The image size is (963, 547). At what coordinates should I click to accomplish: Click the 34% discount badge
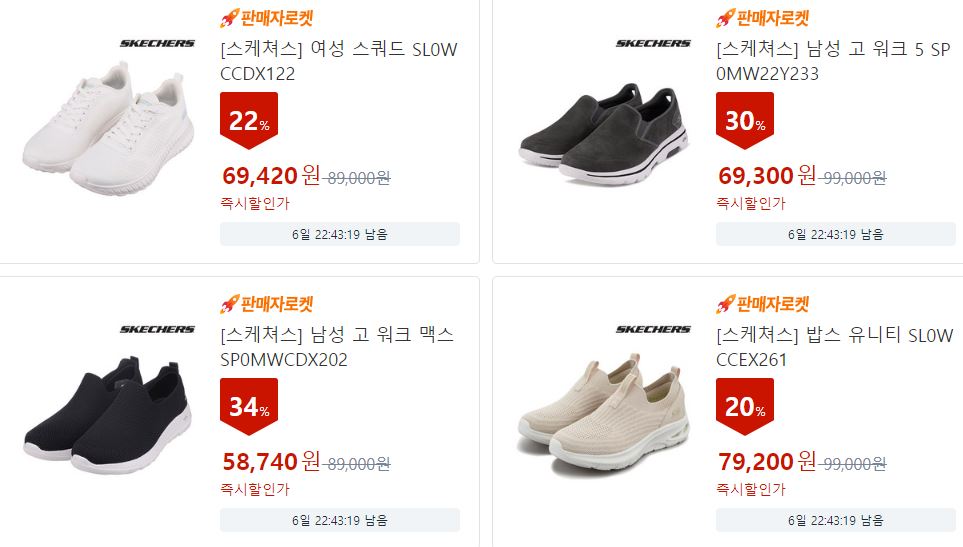[249, 406]
